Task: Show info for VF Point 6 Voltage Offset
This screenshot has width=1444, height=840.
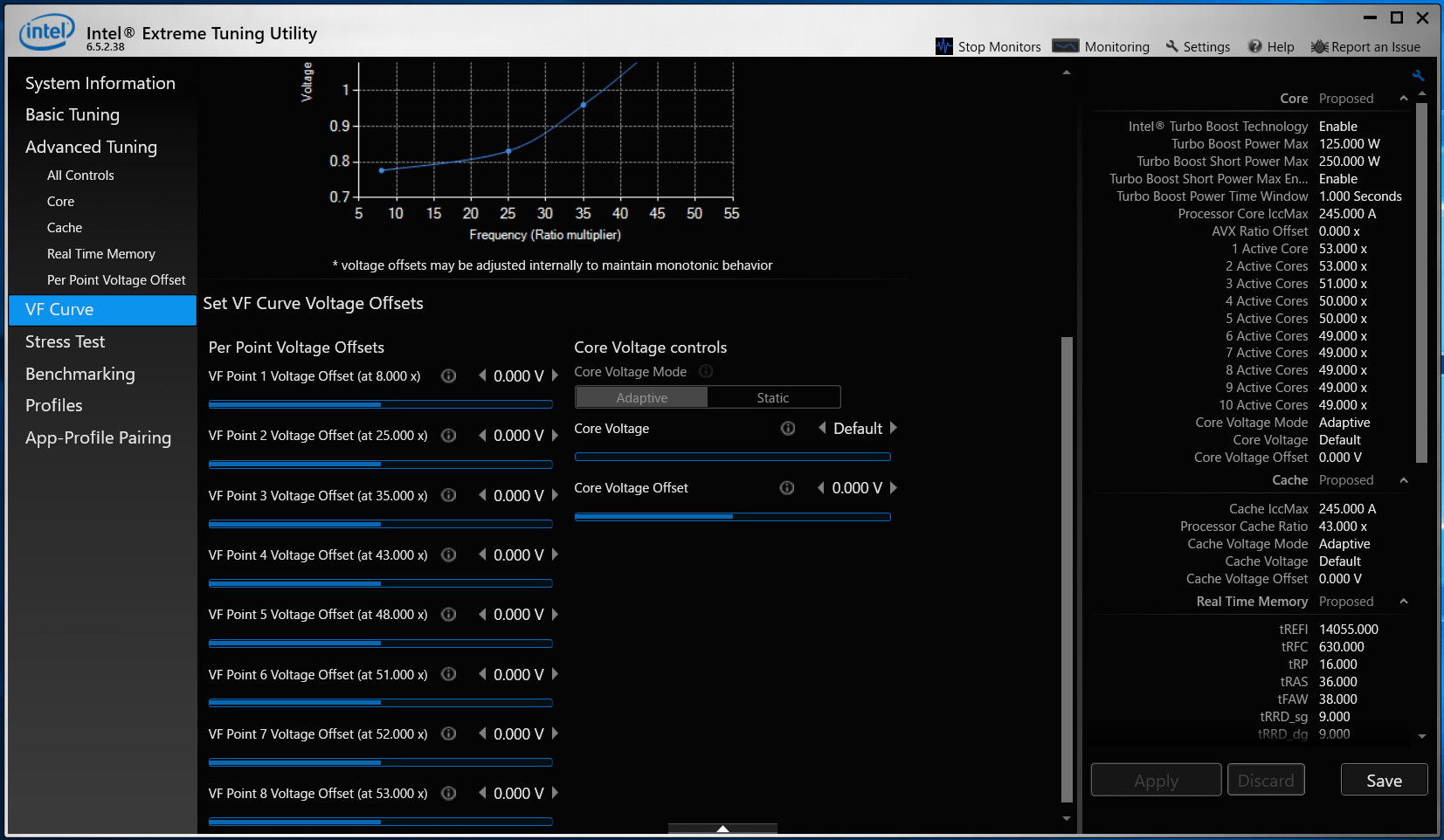Action: tap(449, 674)
